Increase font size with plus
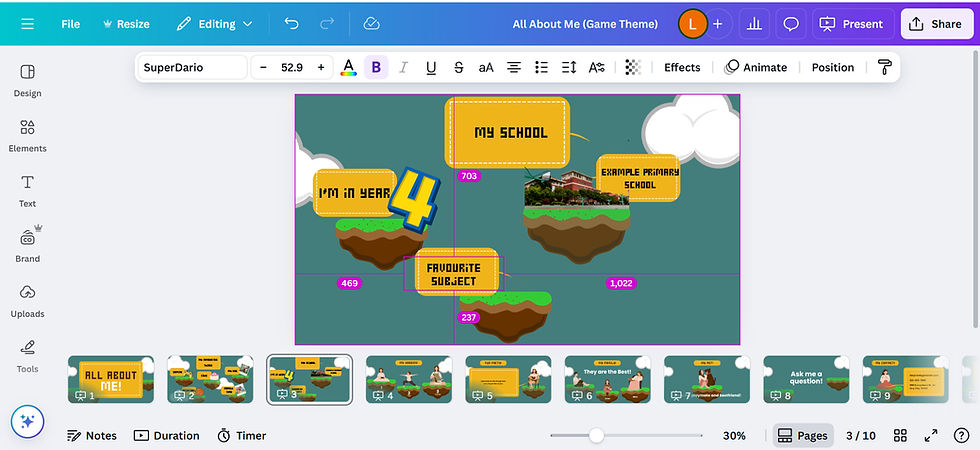The width and height of the screenshot is (980, 450). pos(321,68)
